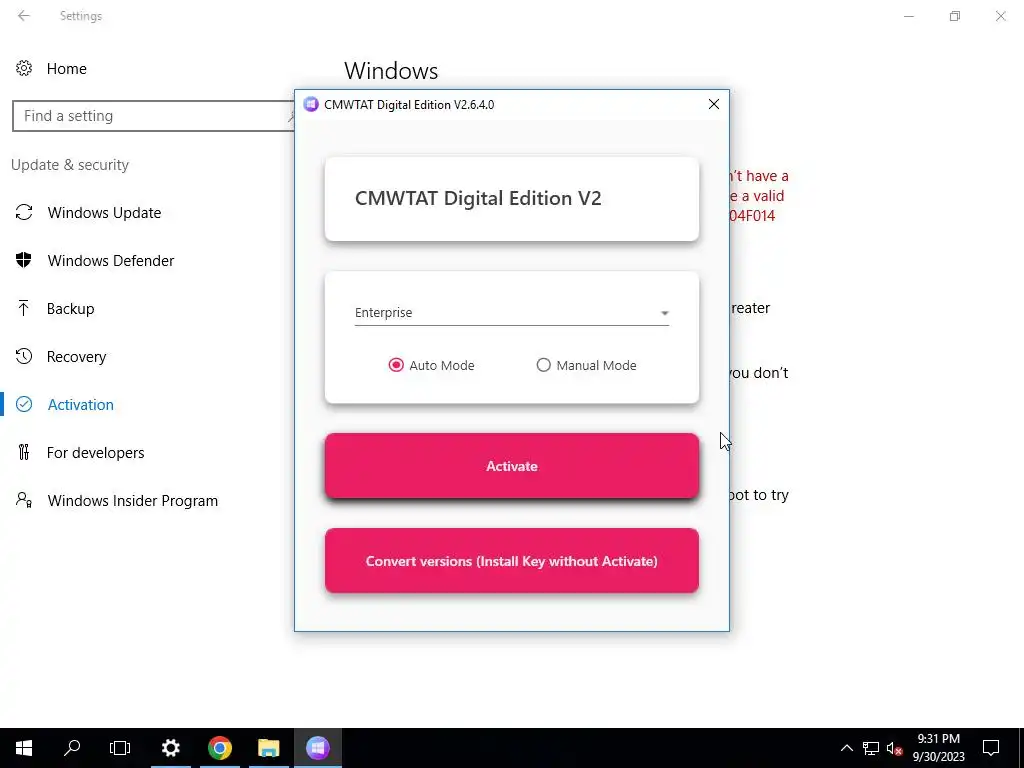Click the back arrow in Settings window
Screen dimensions: 1024x768
(x=24, y=16)
